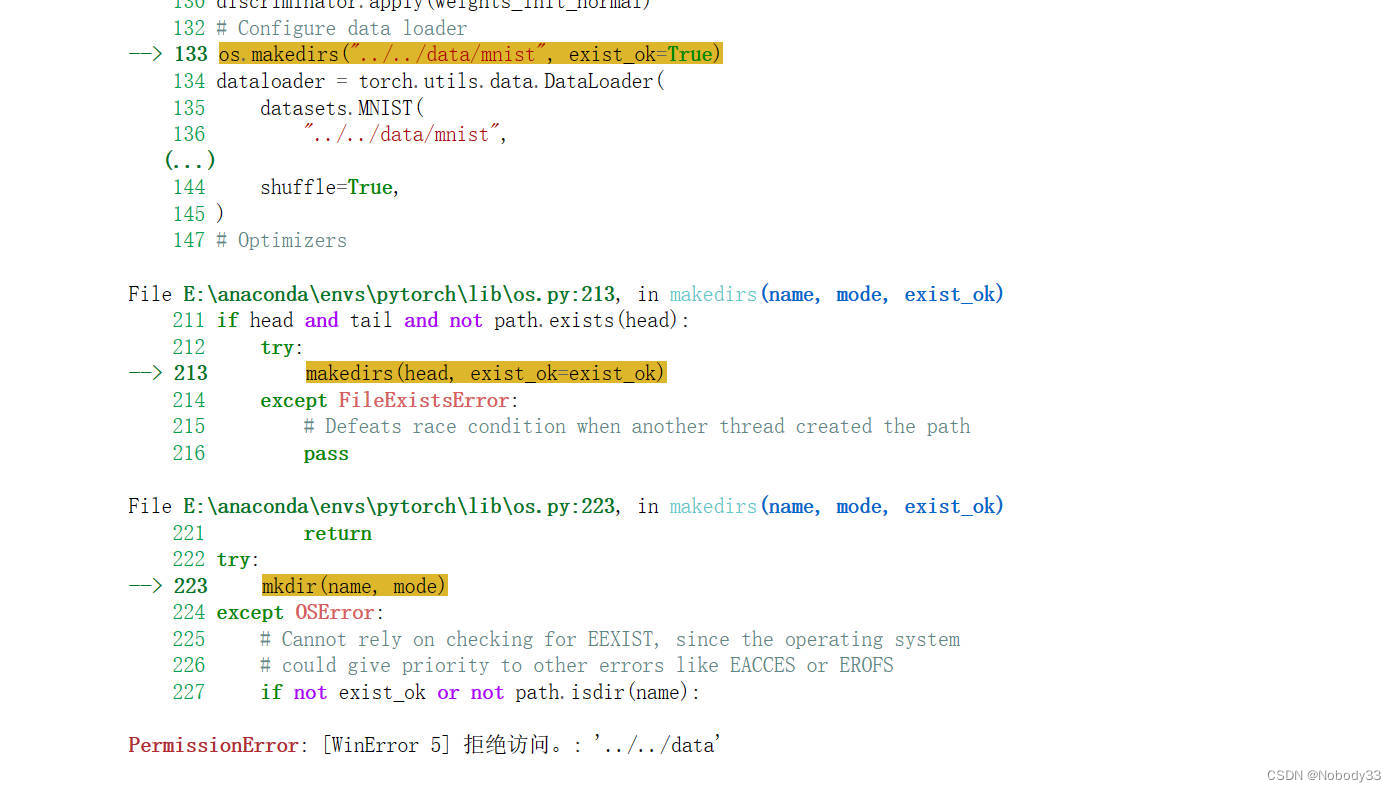Click the 'try:' on line 212

(x=282, y=347)
